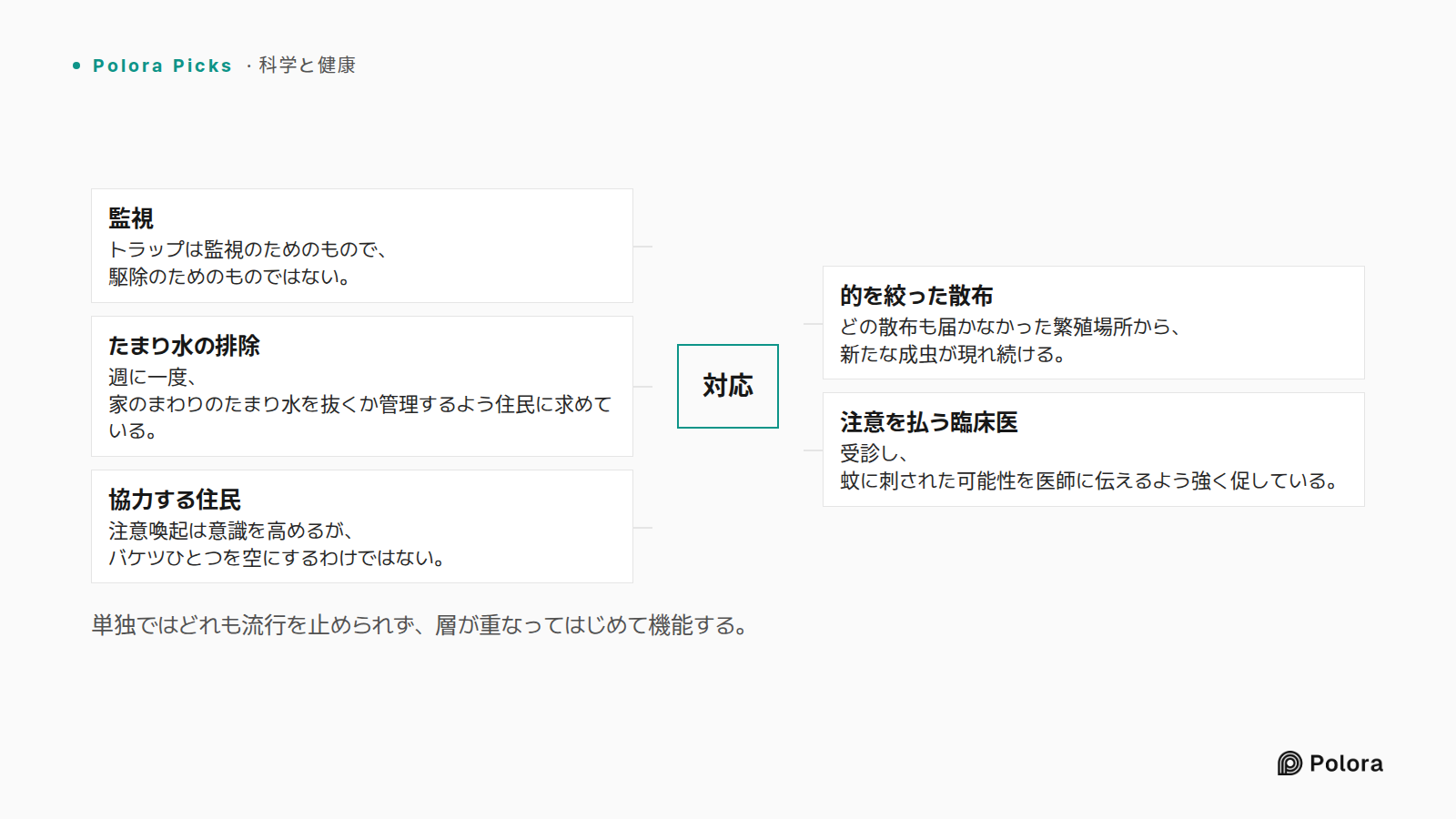Click the 週に一度、 line

153,377
